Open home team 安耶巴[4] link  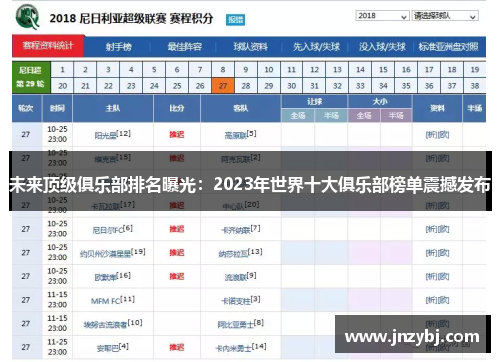[113, 347]
